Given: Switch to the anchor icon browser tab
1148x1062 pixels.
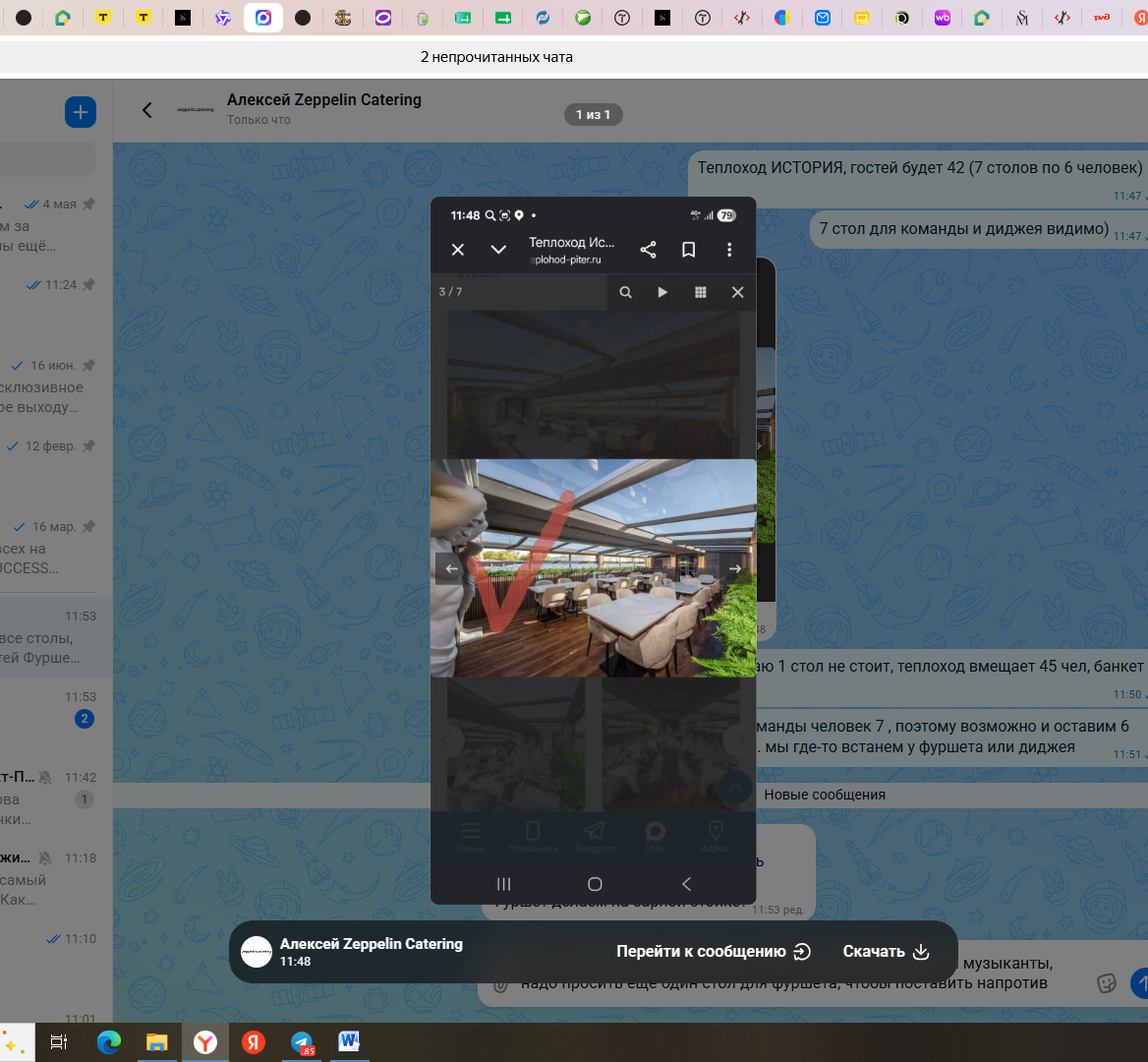Looking at the screenshot, I should coord(343,18).
